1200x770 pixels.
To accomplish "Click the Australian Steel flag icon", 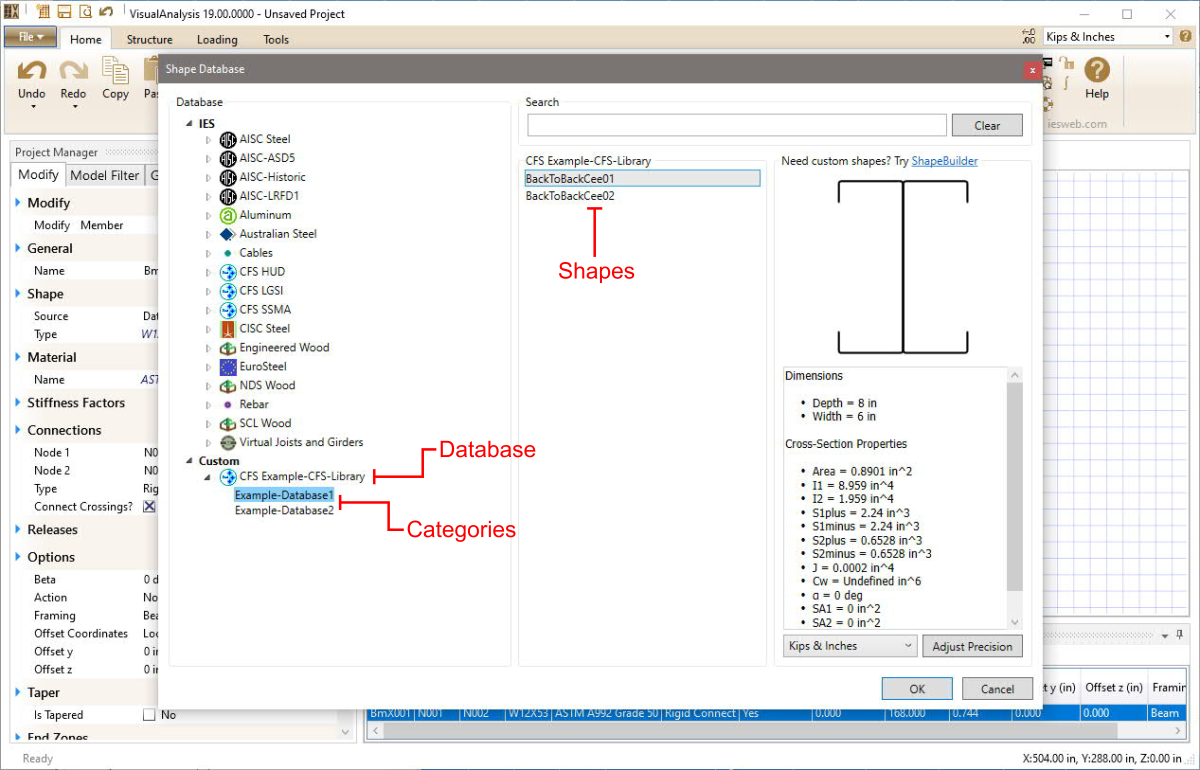I will coord(228,234).
